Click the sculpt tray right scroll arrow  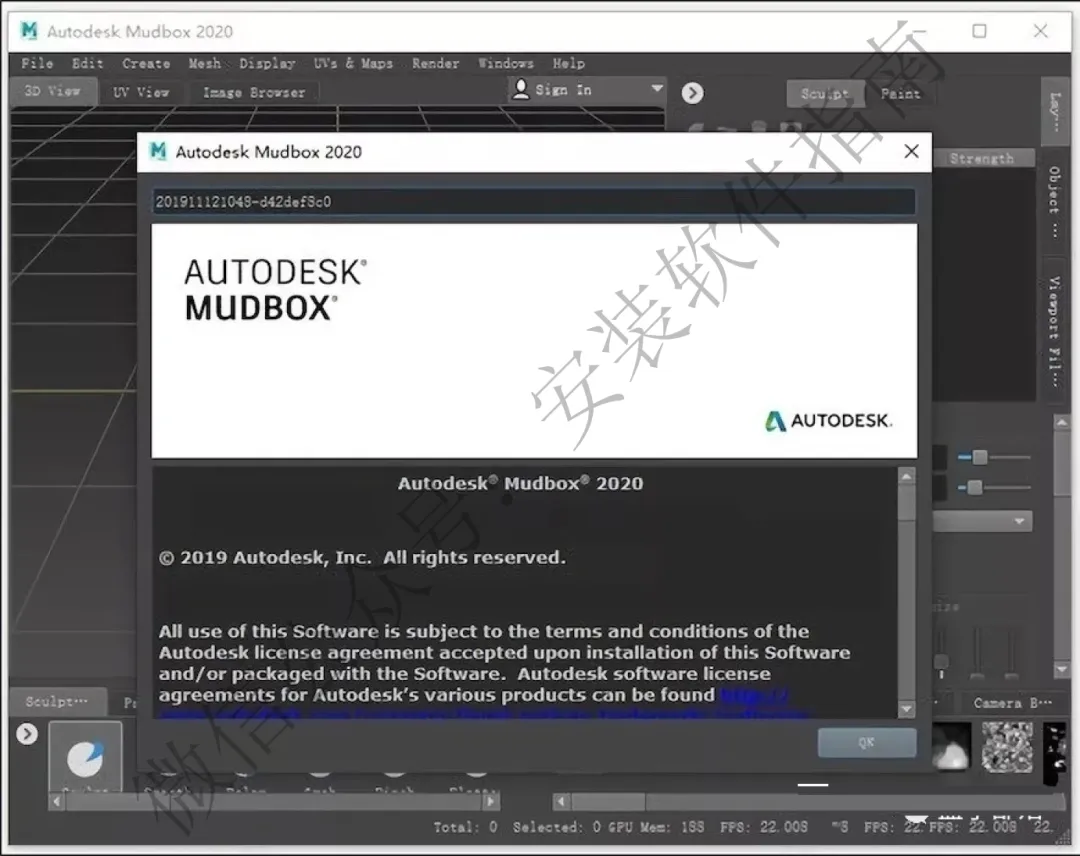[490, 802]
